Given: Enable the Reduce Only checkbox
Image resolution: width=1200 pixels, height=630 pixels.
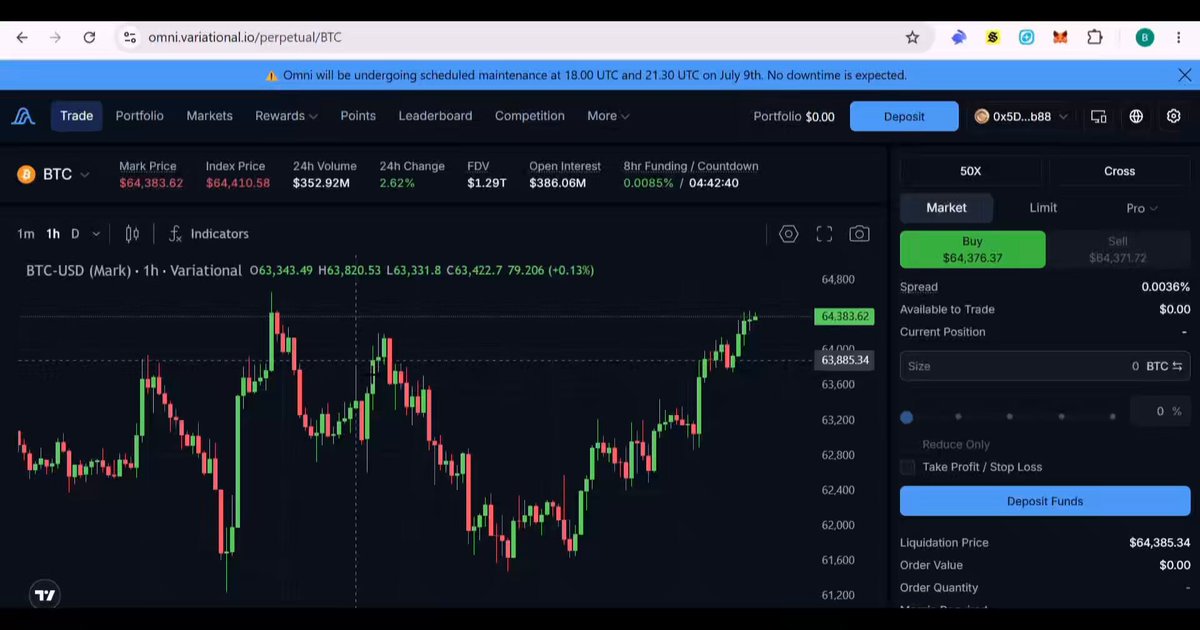Looking at the screenshot, I should [x=907, y=445].
